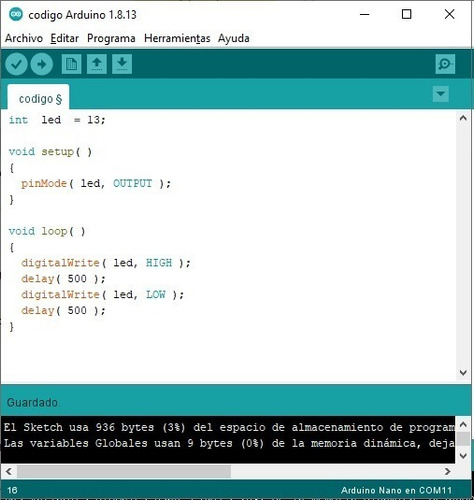Click the 'Guardado.' status message
The image size is (474, 500).
coord(33,403)
